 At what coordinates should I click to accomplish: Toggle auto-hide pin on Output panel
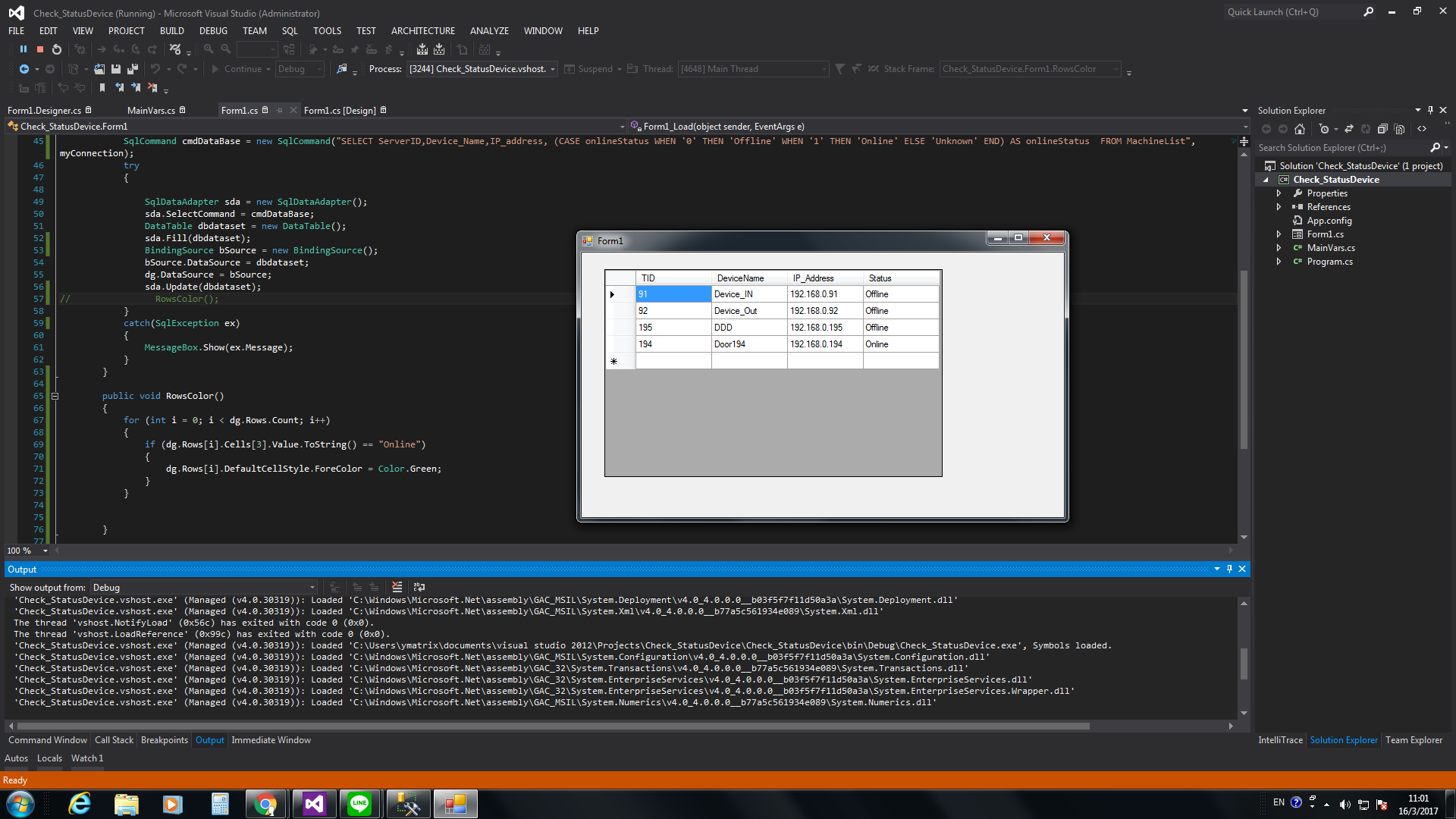[x=1229, y=569]
